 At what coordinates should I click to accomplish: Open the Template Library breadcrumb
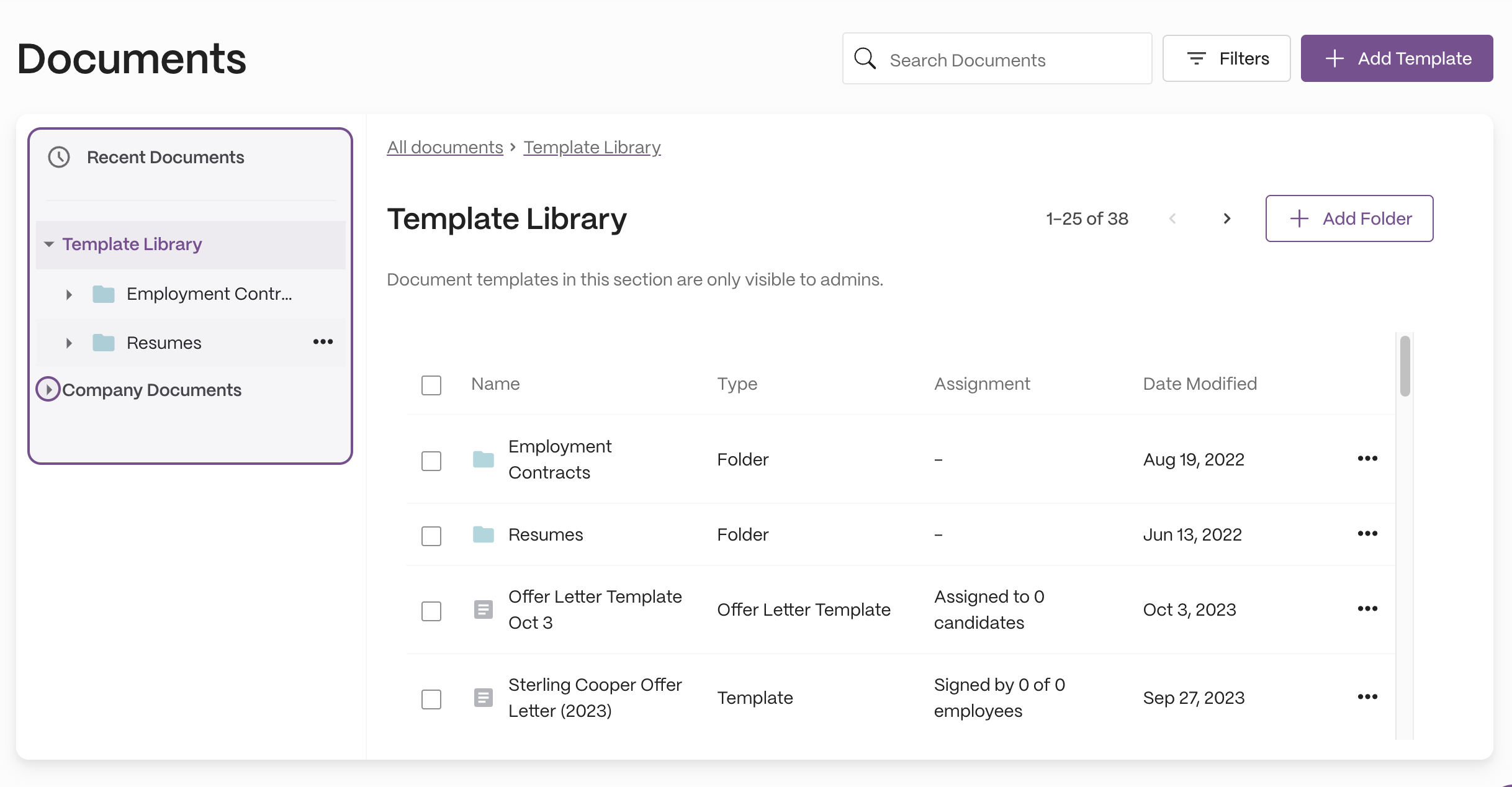coord(592,147)
